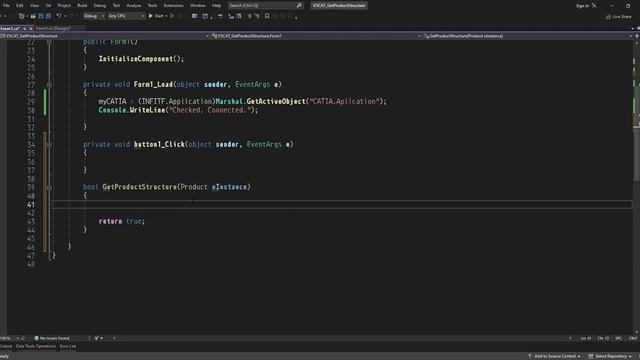Click the "CATIA.Aplication" string literal

344,101
